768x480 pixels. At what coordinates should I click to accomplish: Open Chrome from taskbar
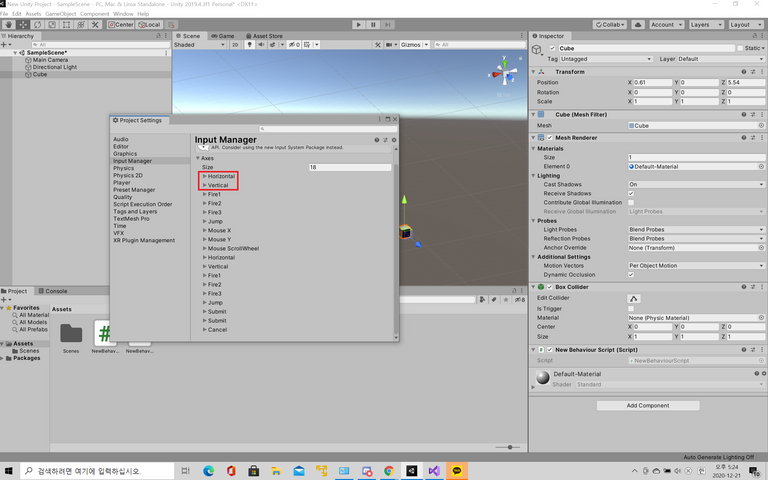389,471
